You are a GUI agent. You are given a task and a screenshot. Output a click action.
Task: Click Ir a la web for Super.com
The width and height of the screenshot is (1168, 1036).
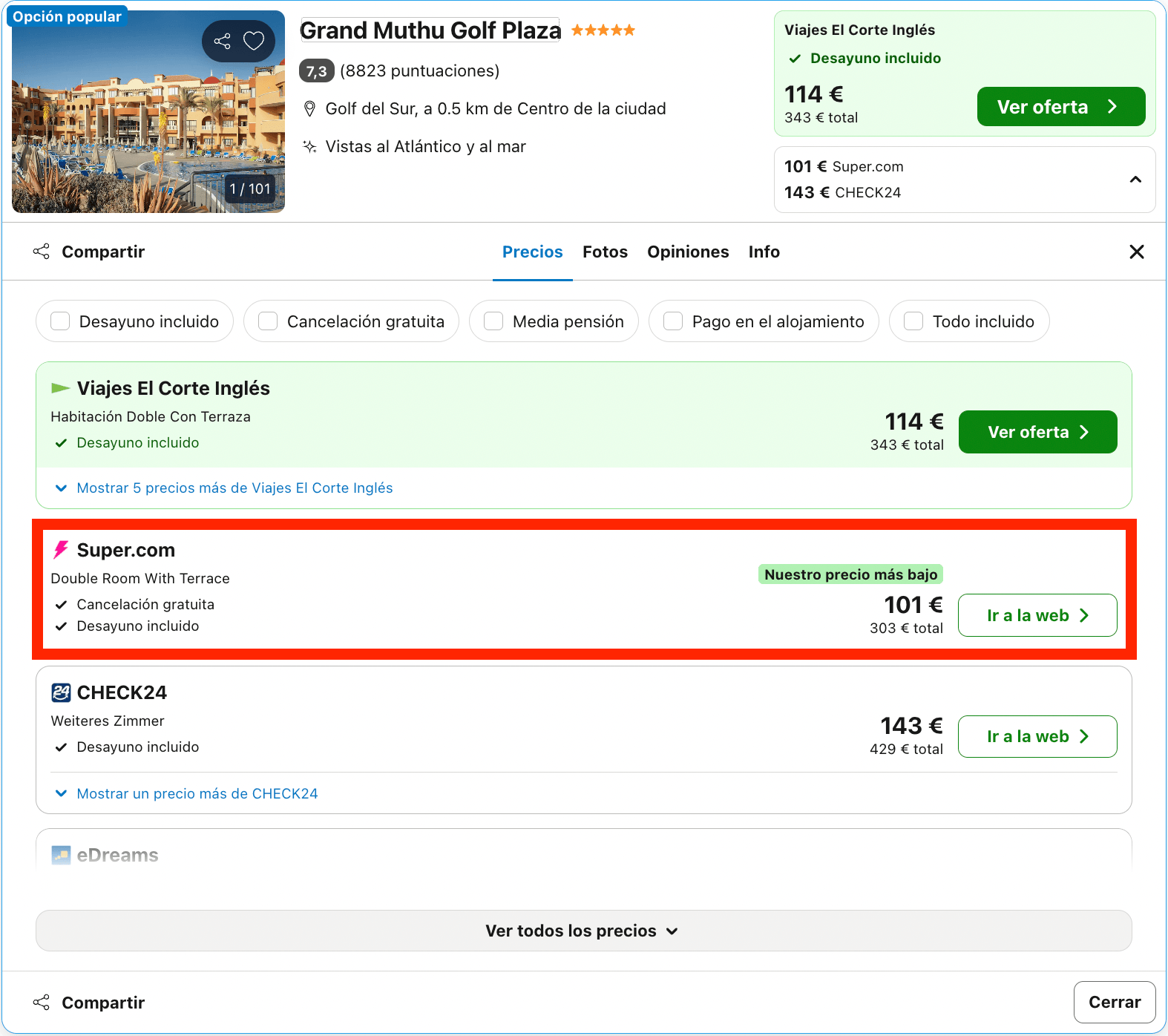[1037, 615]
